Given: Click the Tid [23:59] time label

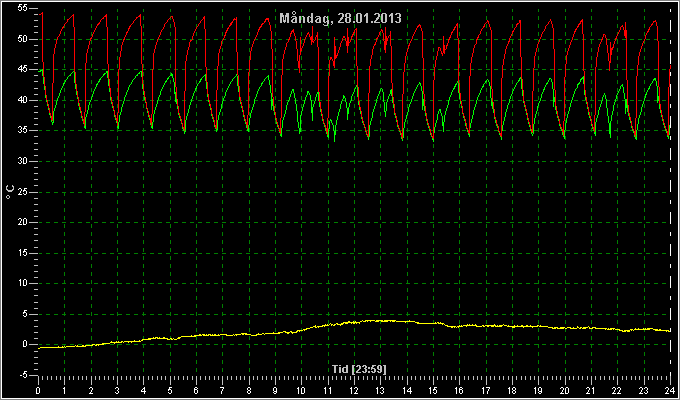Looking at the screenshot, I should (x=359, y=369).
